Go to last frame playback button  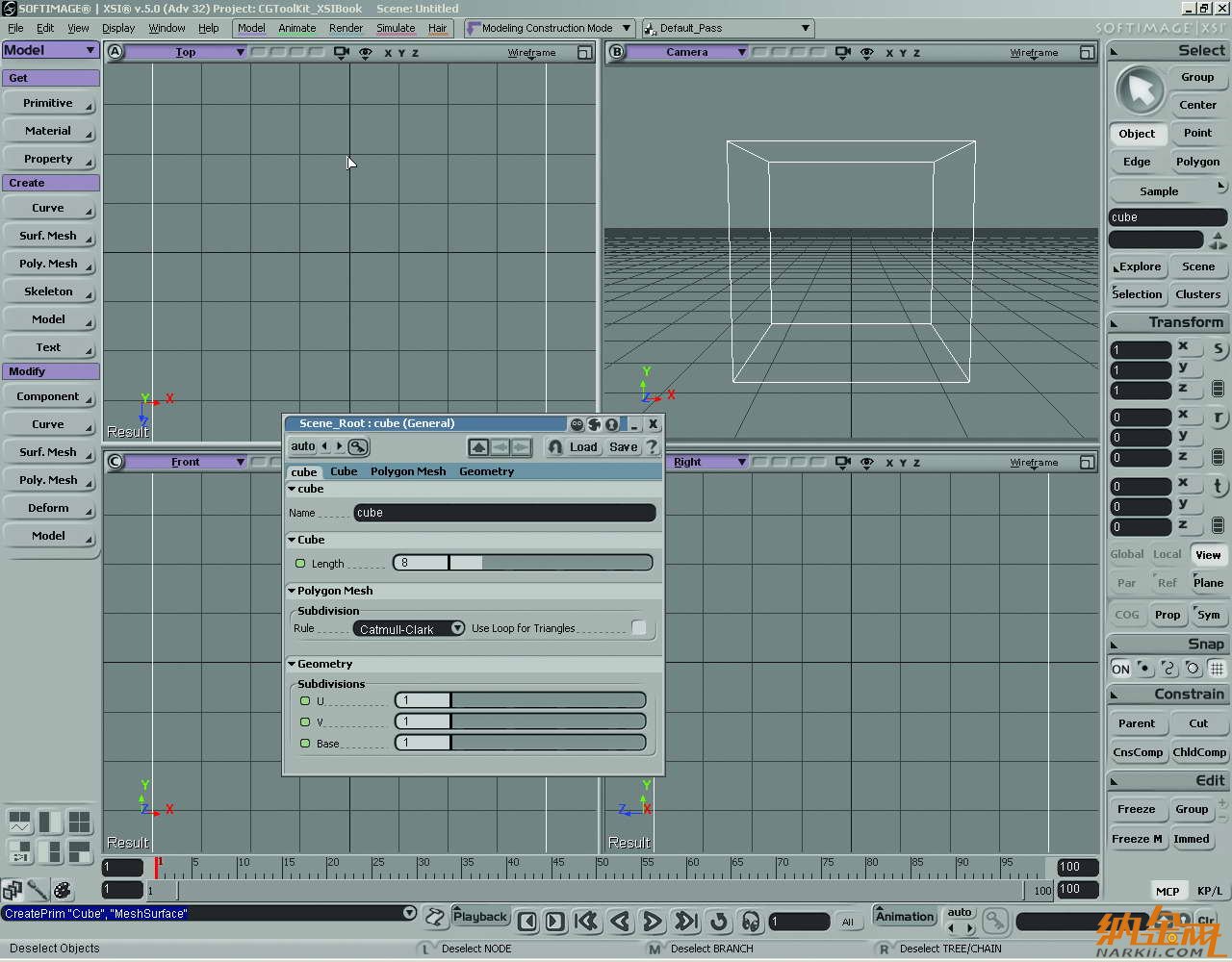(685, 922)
